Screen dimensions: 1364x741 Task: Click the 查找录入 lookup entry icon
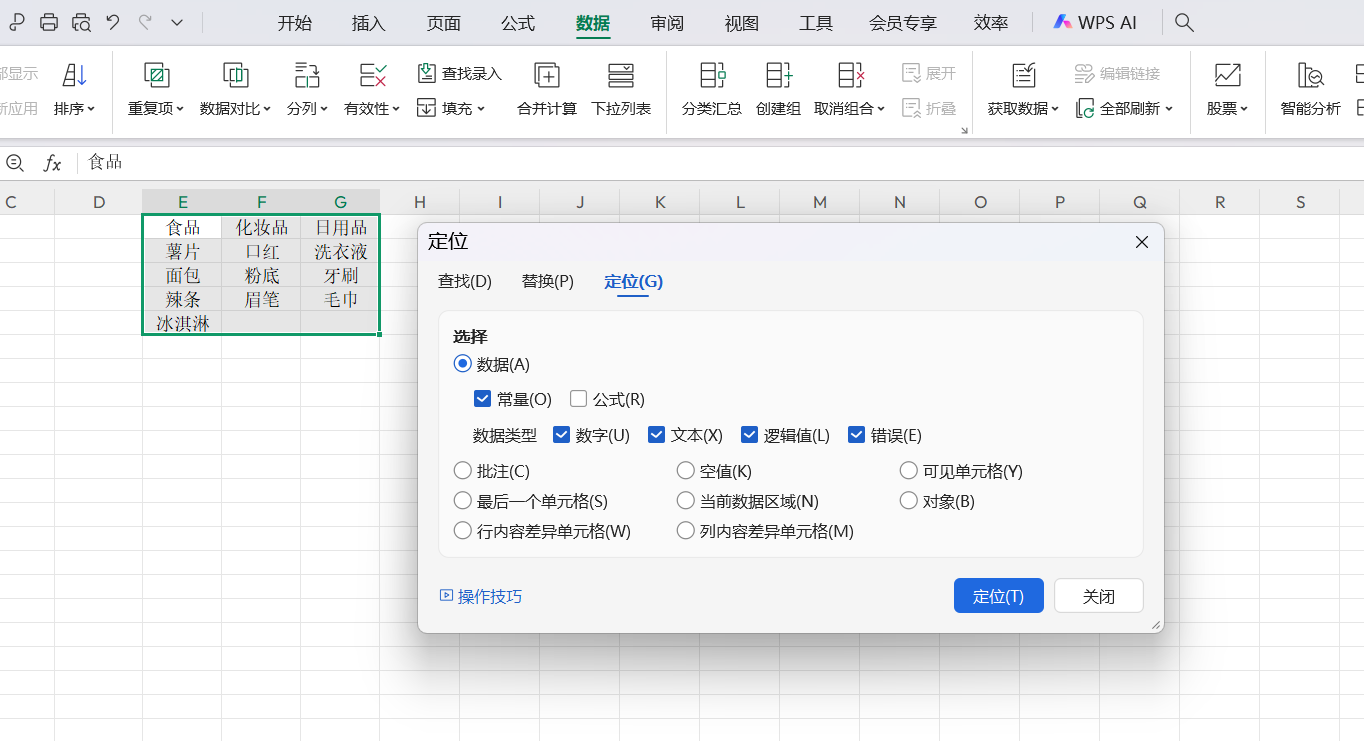pos(427,73)
